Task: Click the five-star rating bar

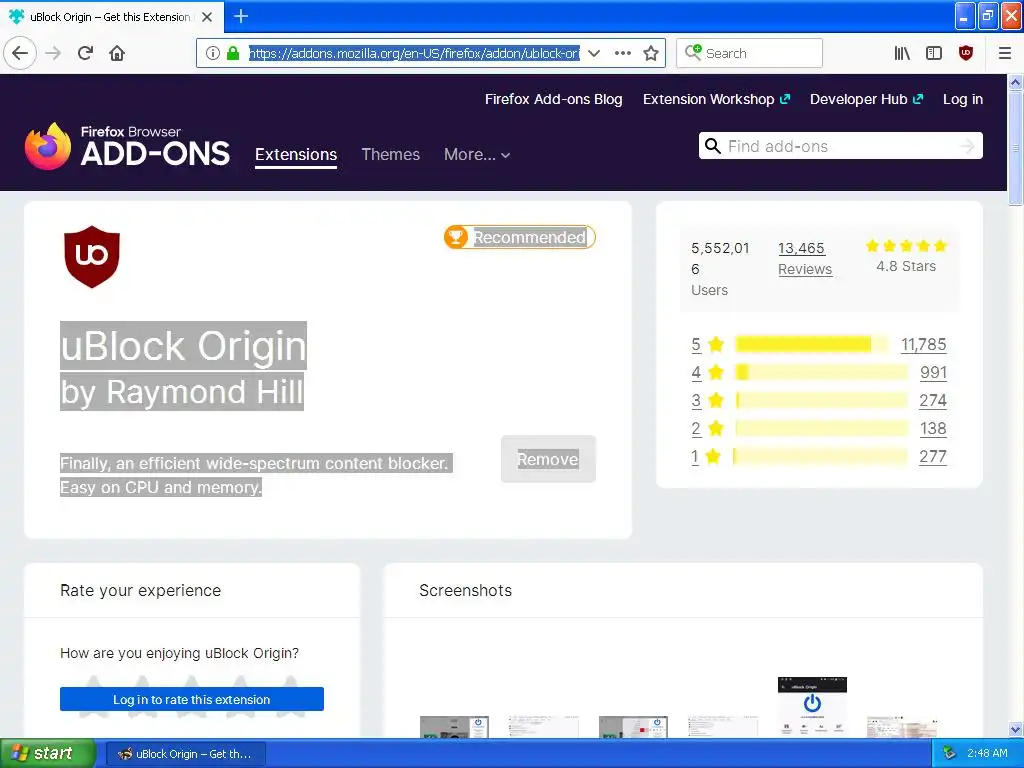Action: pos(812,344)
